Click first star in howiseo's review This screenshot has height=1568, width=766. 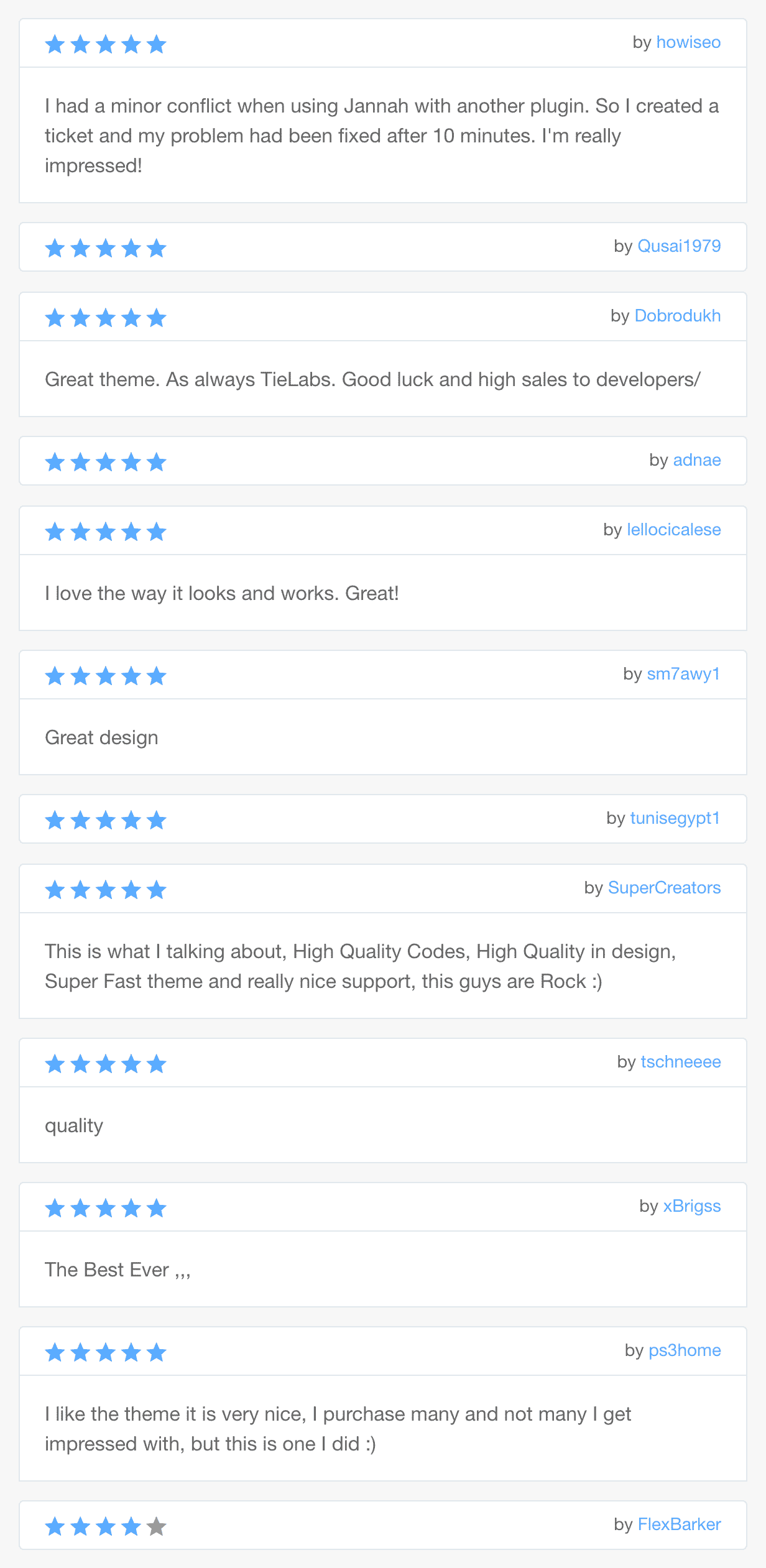tap(55, 44)
